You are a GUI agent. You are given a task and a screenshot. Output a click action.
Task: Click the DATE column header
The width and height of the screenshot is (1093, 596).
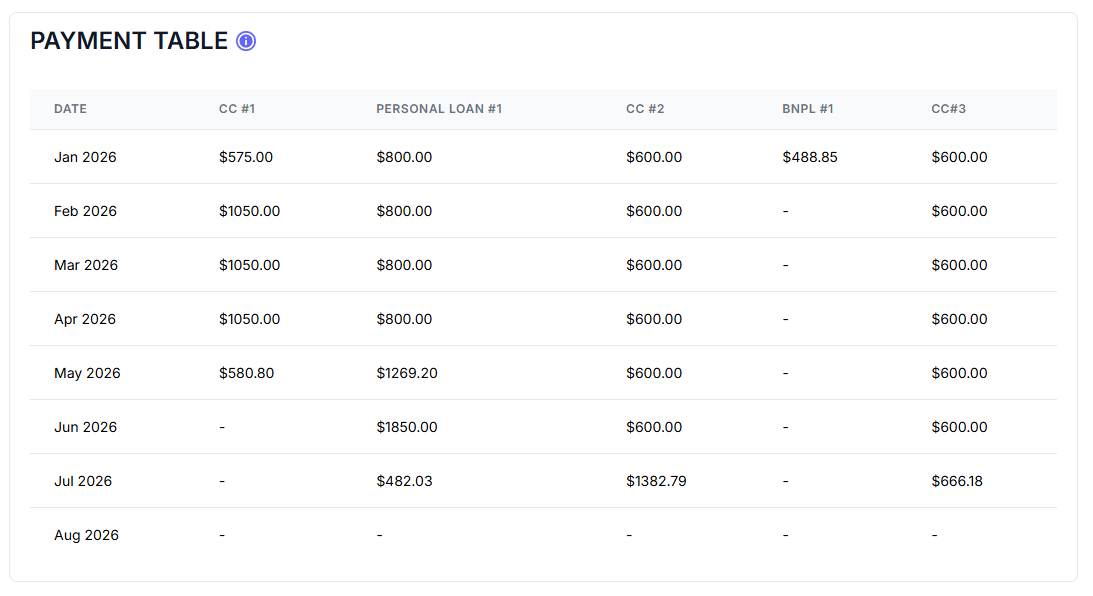point(70,109)
